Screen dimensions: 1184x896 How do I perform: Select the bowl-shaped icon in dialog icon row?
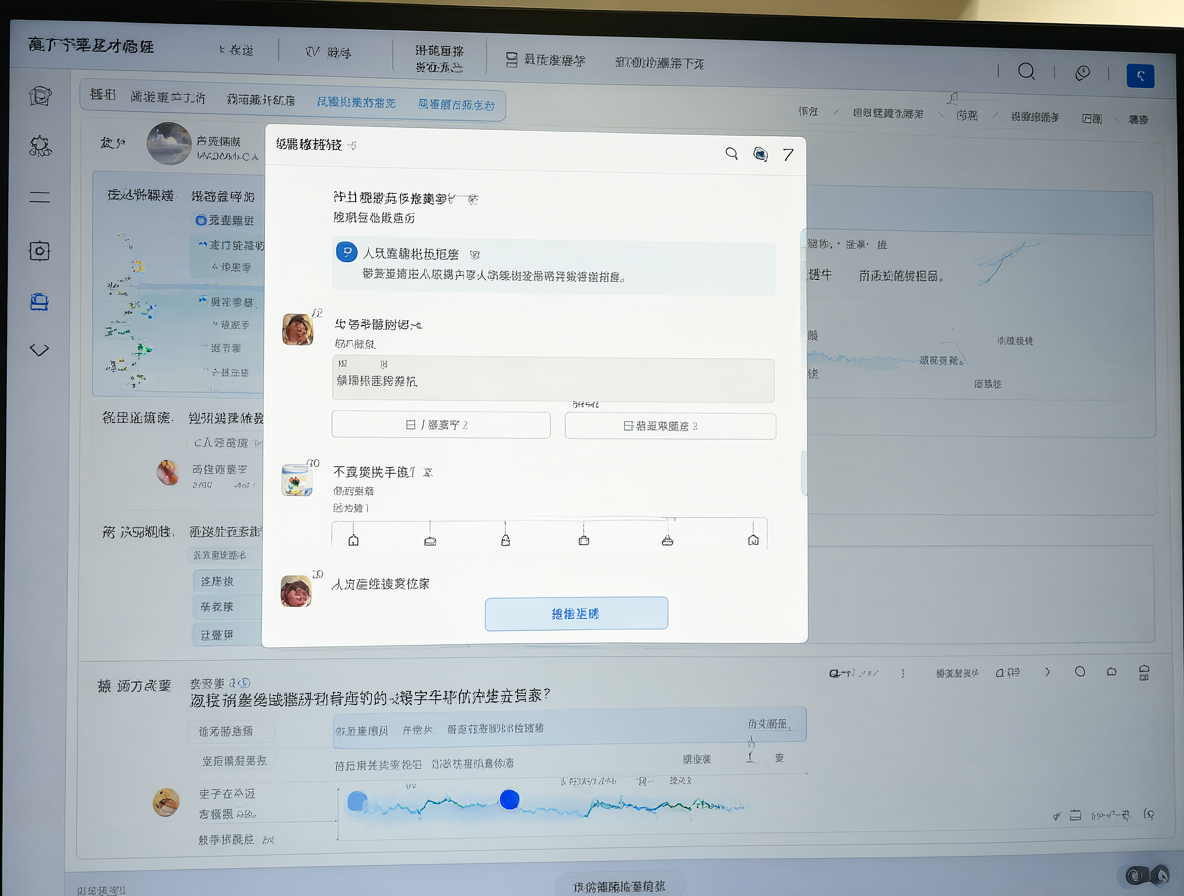430,540
